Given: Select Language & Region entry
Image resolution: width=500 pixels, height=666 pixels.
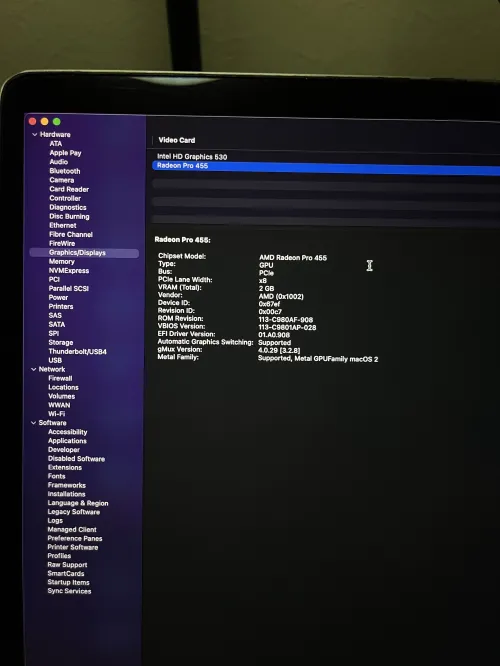Looking at the screenshot, I should point(78,503).
